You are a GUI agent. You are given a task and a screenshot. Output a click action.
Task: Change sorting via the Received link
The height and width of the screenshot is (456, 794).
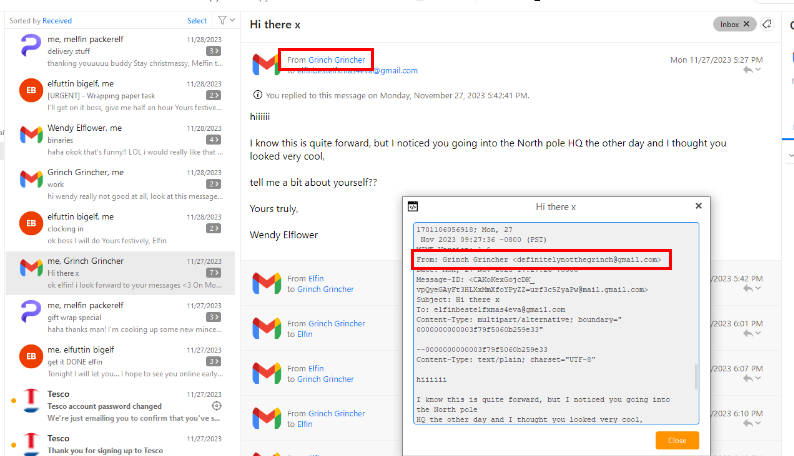tap(57, 21)
